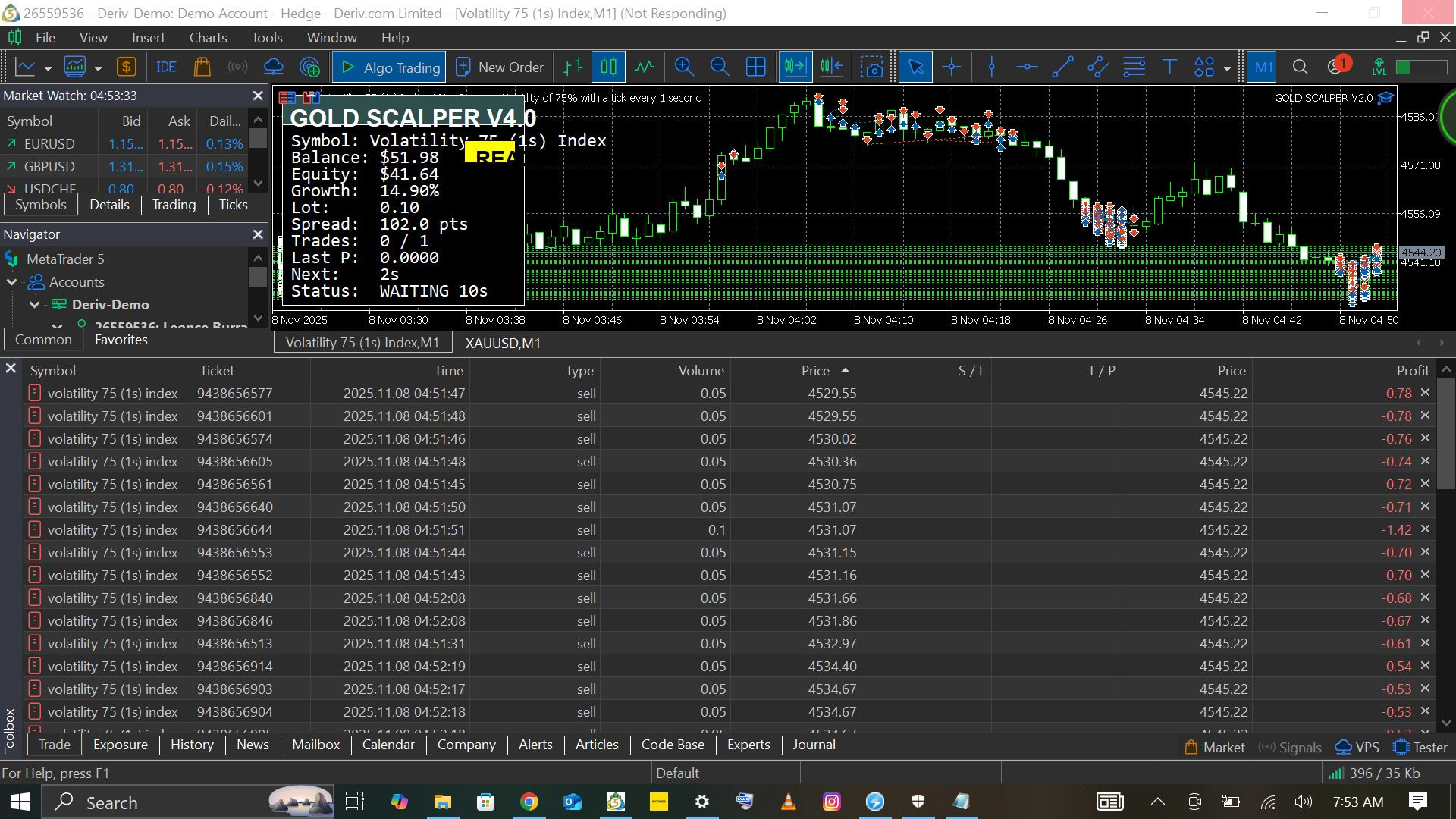
Task: Open the chart type dropdown arrow
Action: click(48, 68)
